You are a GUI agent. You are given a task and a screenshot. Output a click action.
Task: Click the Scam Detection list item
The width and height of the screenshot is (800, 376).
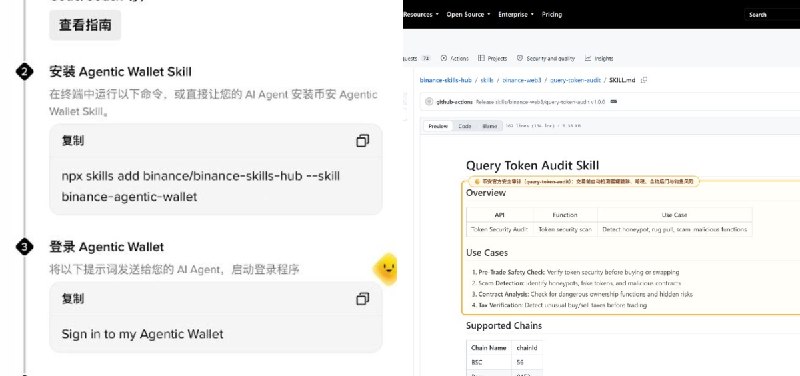pyautogui.click(x=576, y=283)
